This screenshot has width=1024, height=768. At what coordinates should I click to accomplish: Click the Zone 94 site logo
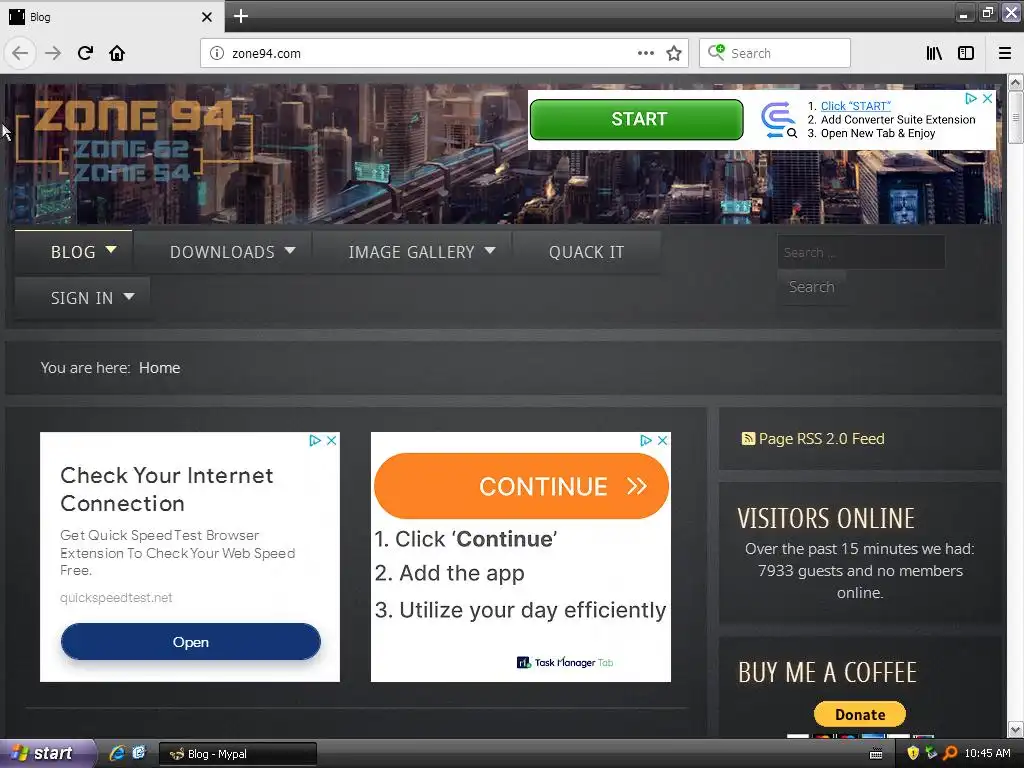pos(133,142)
